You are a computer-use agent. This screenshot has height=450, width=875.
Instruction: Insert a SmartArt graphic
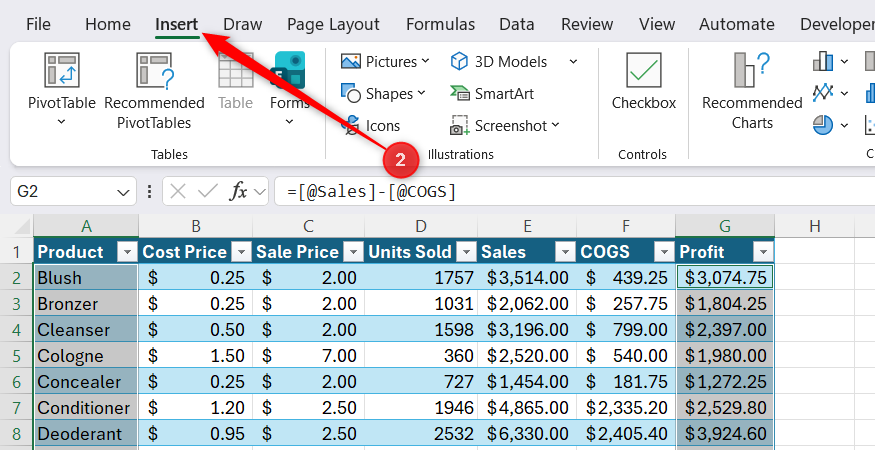pyautogui.click(x=492, y=93)
